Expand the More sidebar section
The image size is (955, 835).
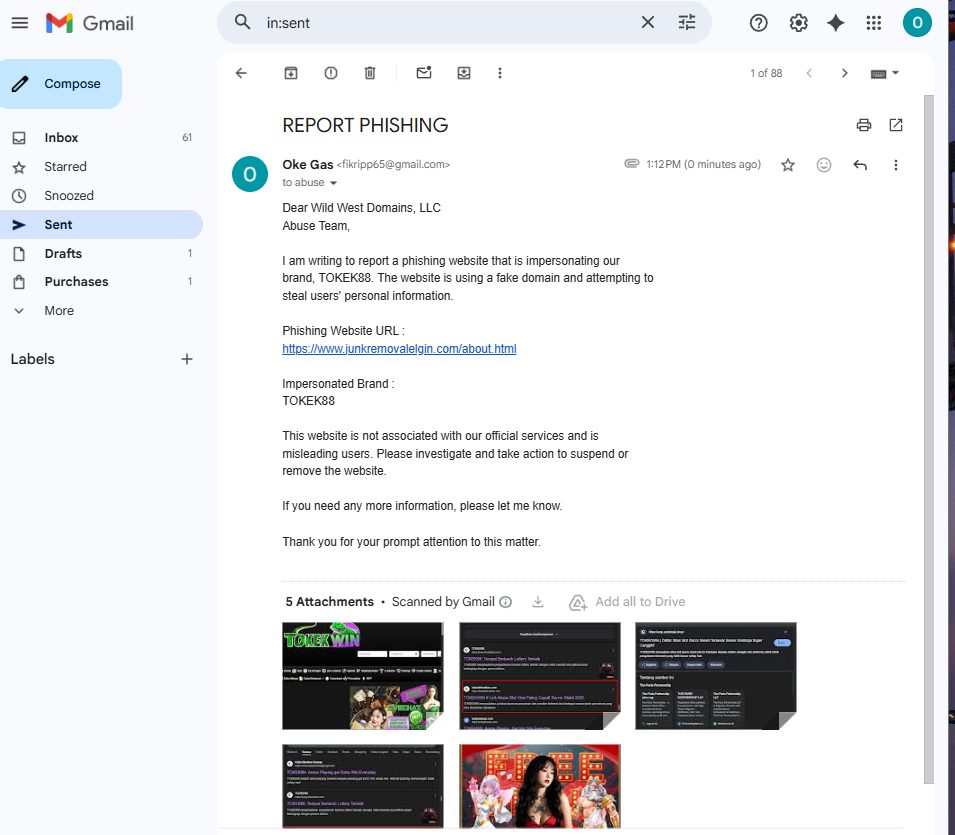(101, 311)
